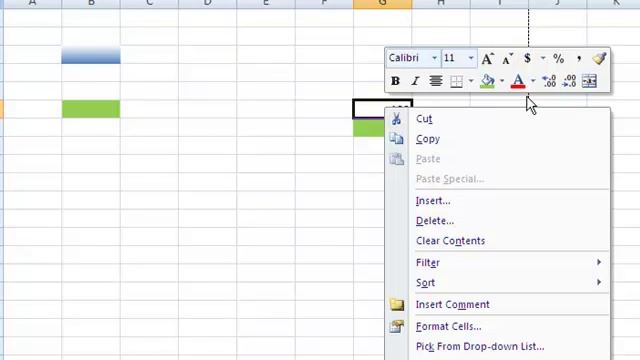
Task: Apply comma style format
Action: tap(579, 58)
